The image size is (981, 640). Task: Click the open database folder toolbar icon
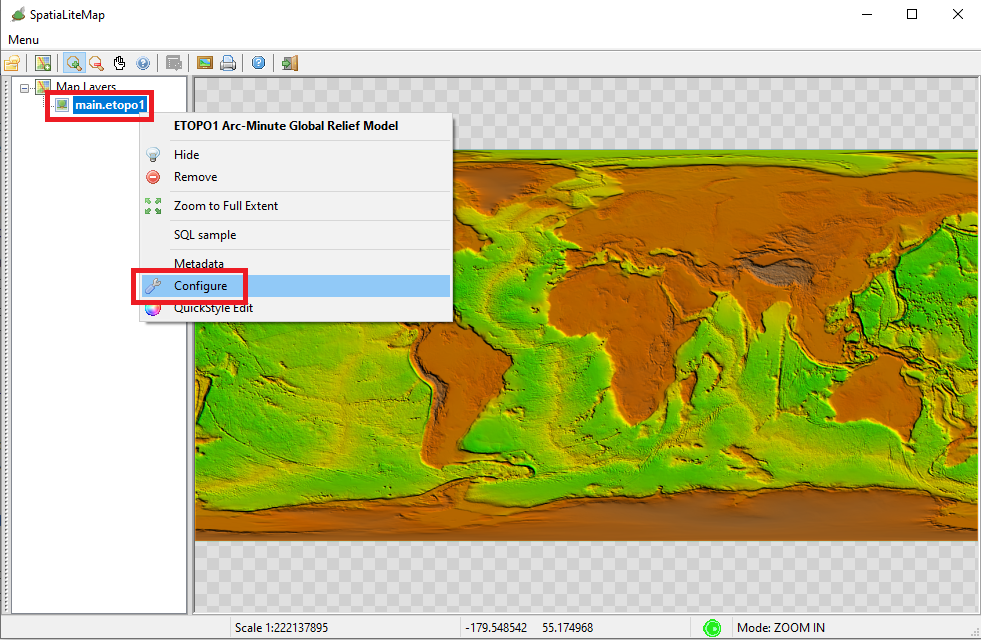(13, 63)
